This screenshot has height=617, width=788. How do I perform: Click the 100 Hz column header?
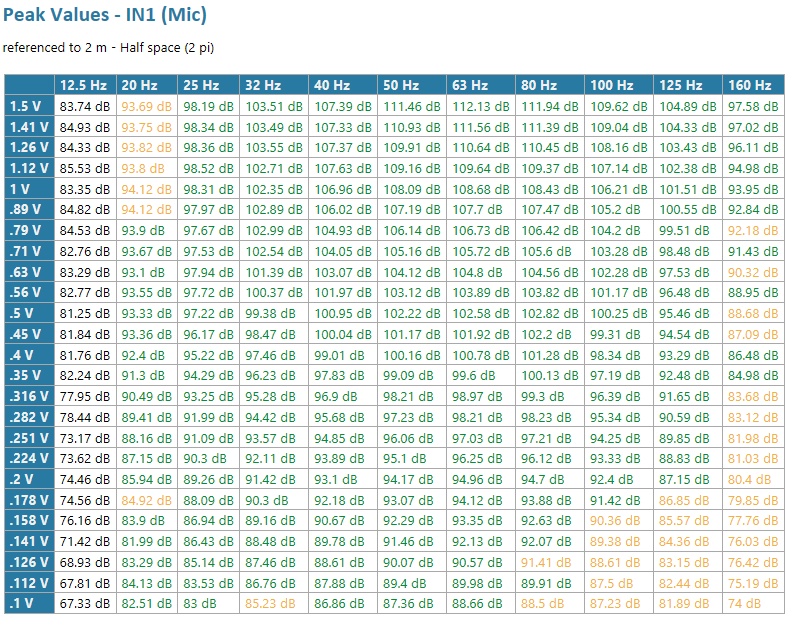click(x=611, y=85)
